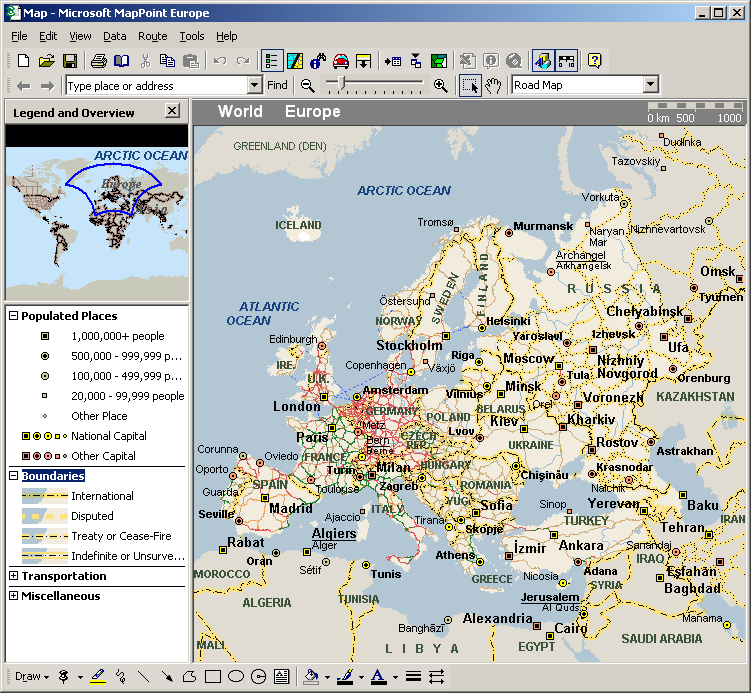The width and height of the screenshot is (751, 693).
Task: Open the Route Planner red car icon
Action: coord(341,61)
